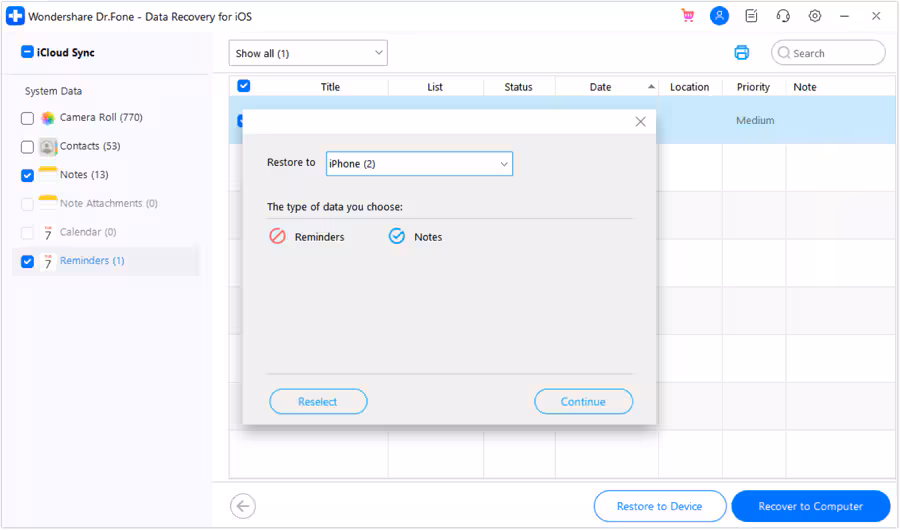Viewport: 900px width, 530px height.
Task: Sort by the Priority column header
Action: click(753, 87)
